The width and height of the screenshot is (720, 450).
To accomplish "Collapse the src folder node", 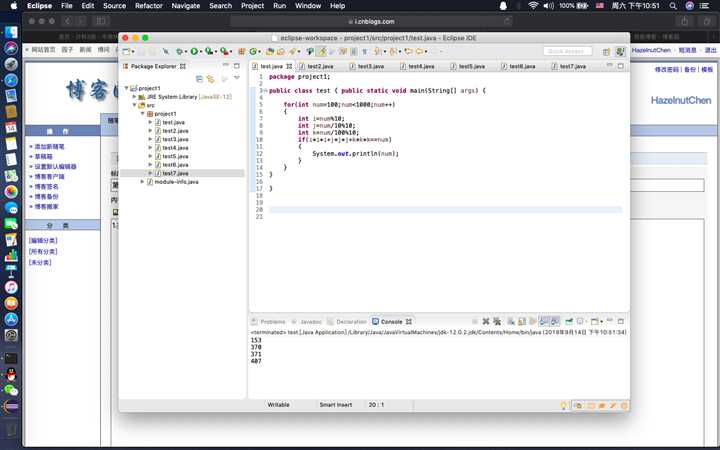I will (x=135, y=105).
